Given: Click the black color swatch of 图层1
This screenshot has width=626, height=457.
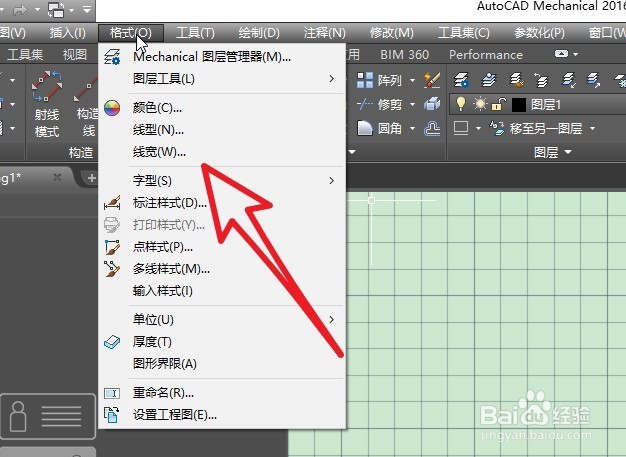Looking at the screenshot, I should pyautogui.click(x=519, y=105).
